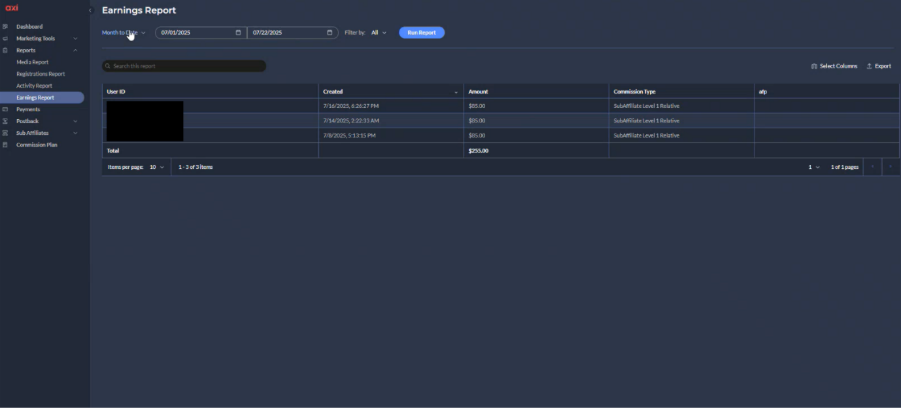This screenshot has width=901, height=408.
Task: Expand the Marketing Tools menu chevron
Action: [75, 38]
